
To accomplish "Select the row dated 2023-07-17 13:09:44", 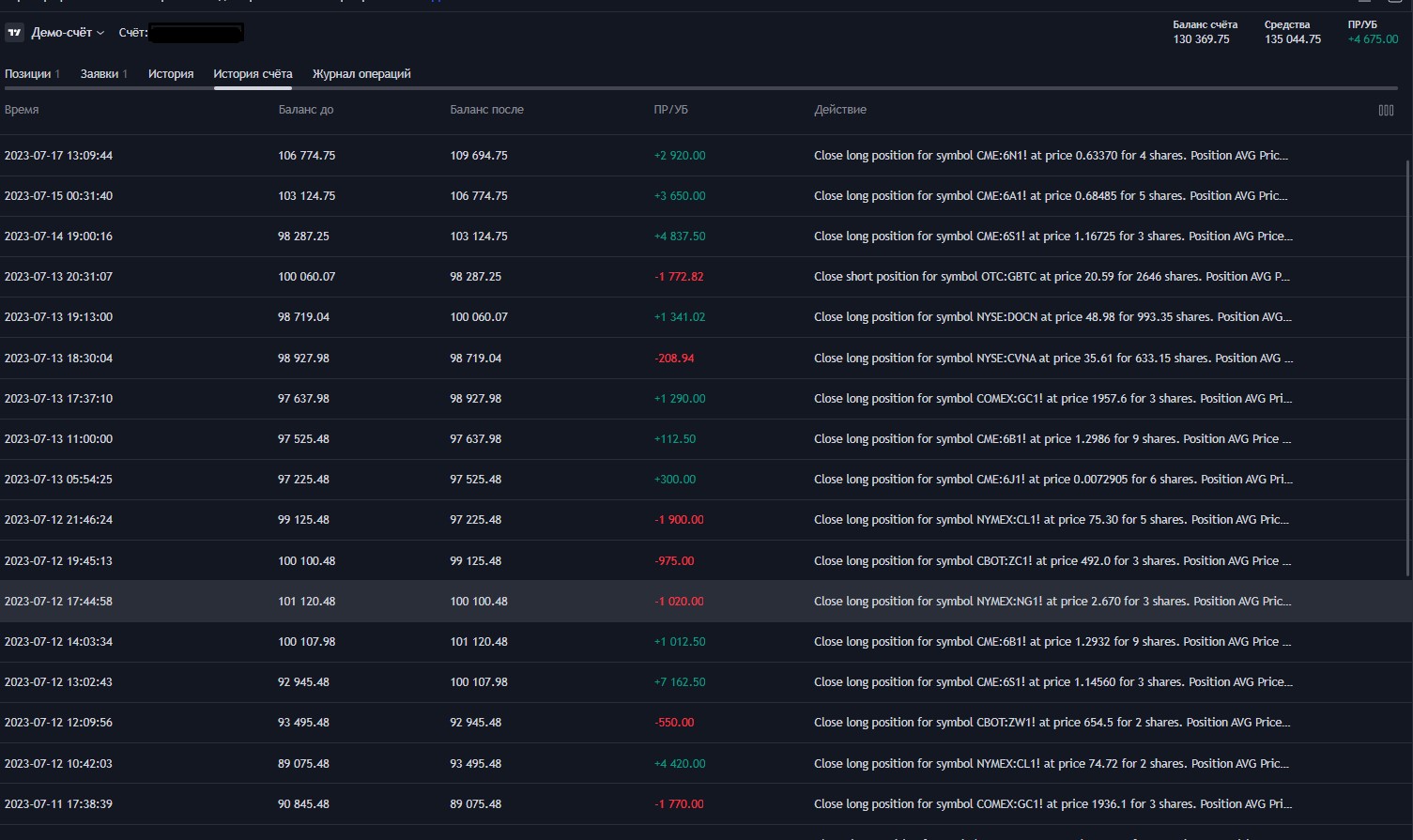I will coord(704,156).
